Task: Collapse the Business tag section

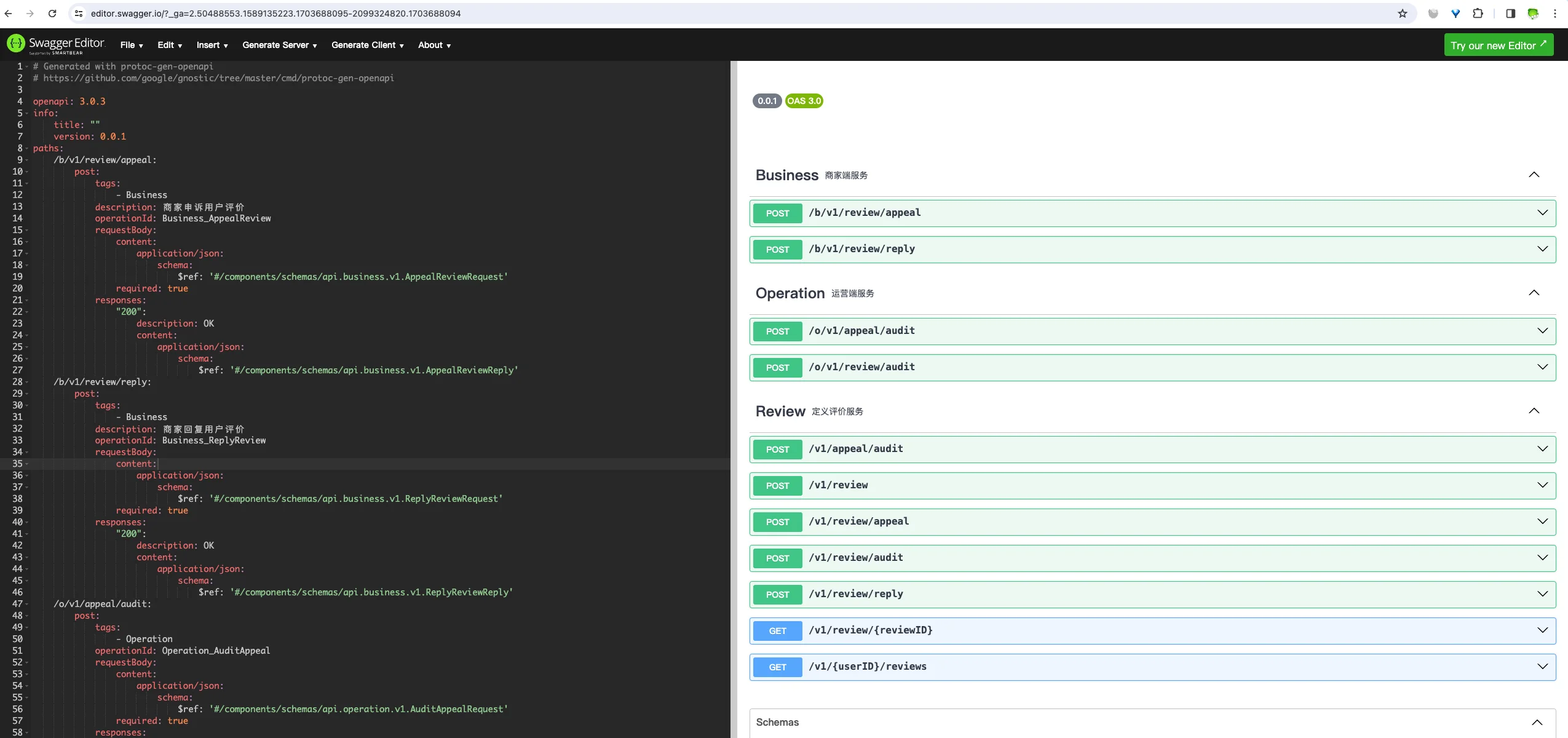Action: coord(1534,175)
